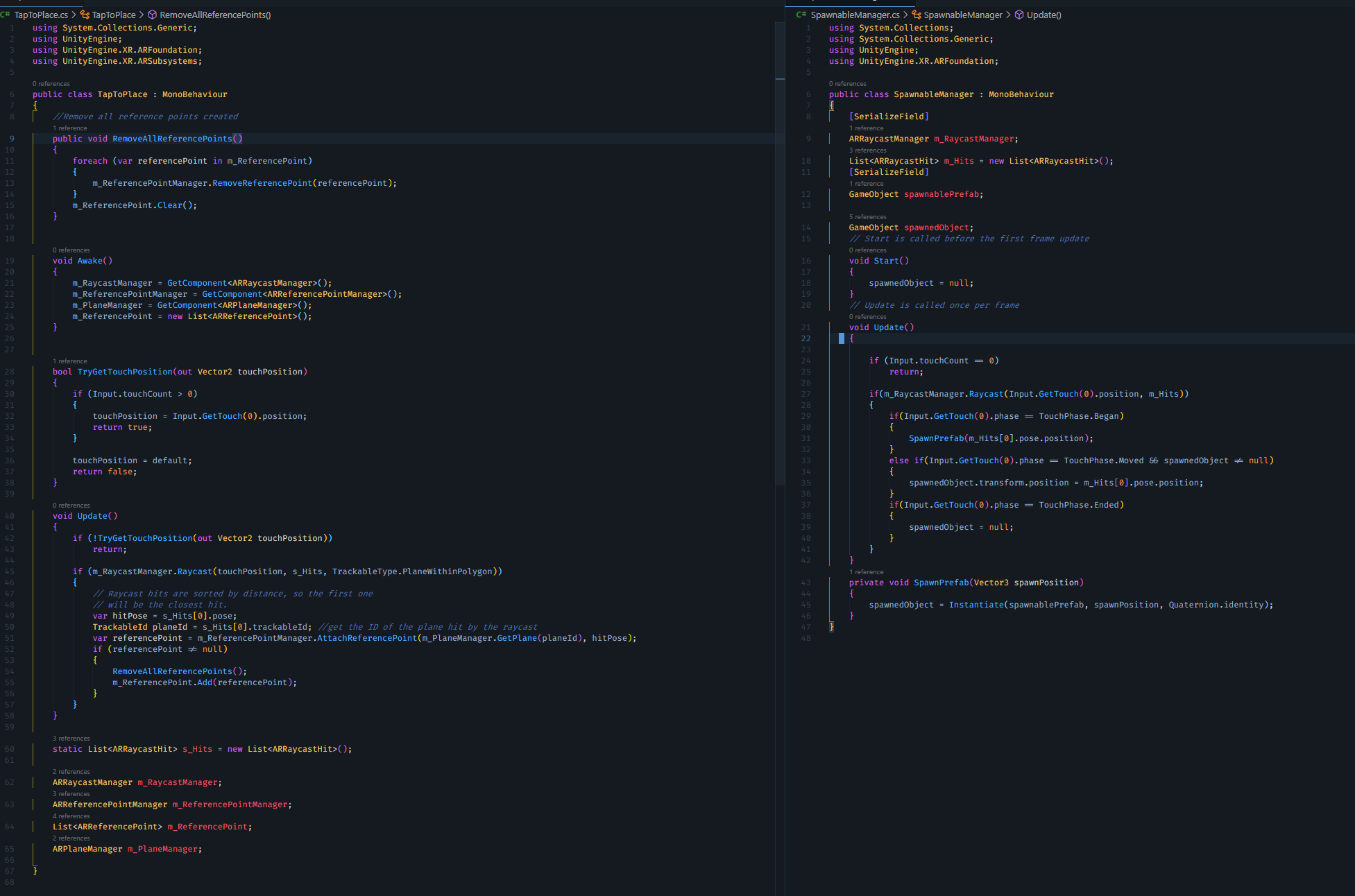Screen dimensions: 1355x896
Task: Open '0 references' lens above void Start()
Action: click(868, 250)
